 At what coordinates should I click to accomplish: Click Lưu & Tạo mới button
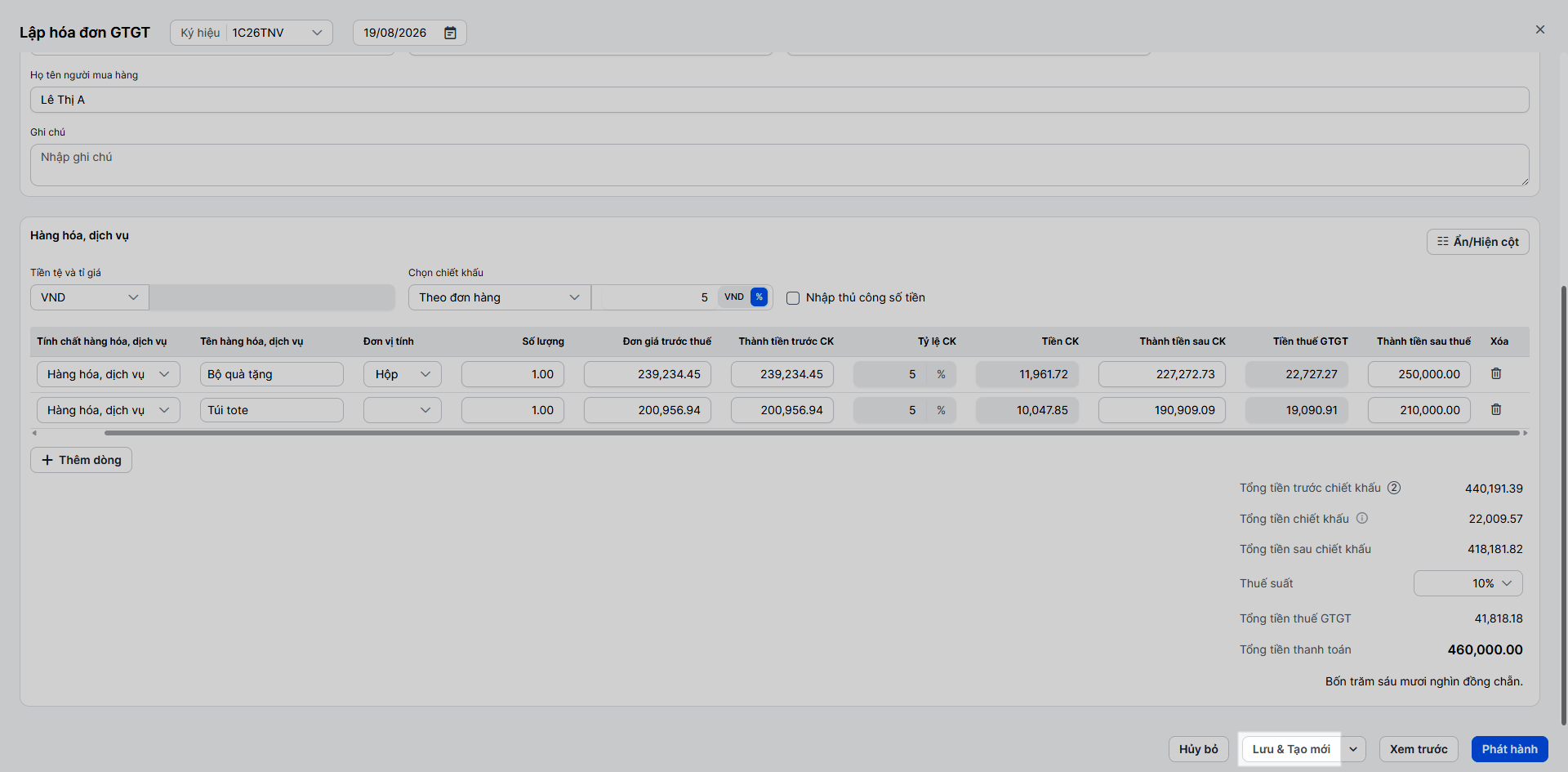(x=1291, y=749)
